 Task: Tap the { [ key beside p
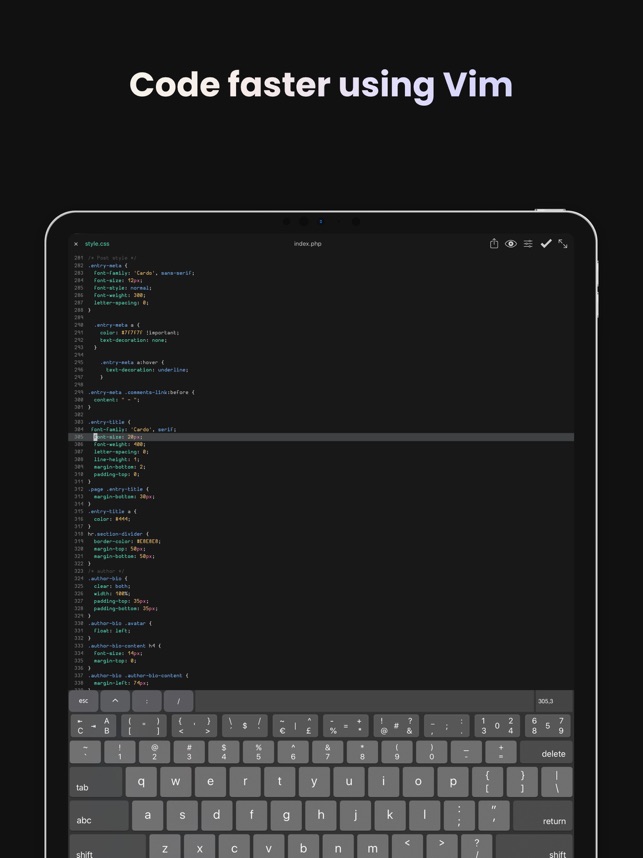pyautogui.click(x=488, y=781)
